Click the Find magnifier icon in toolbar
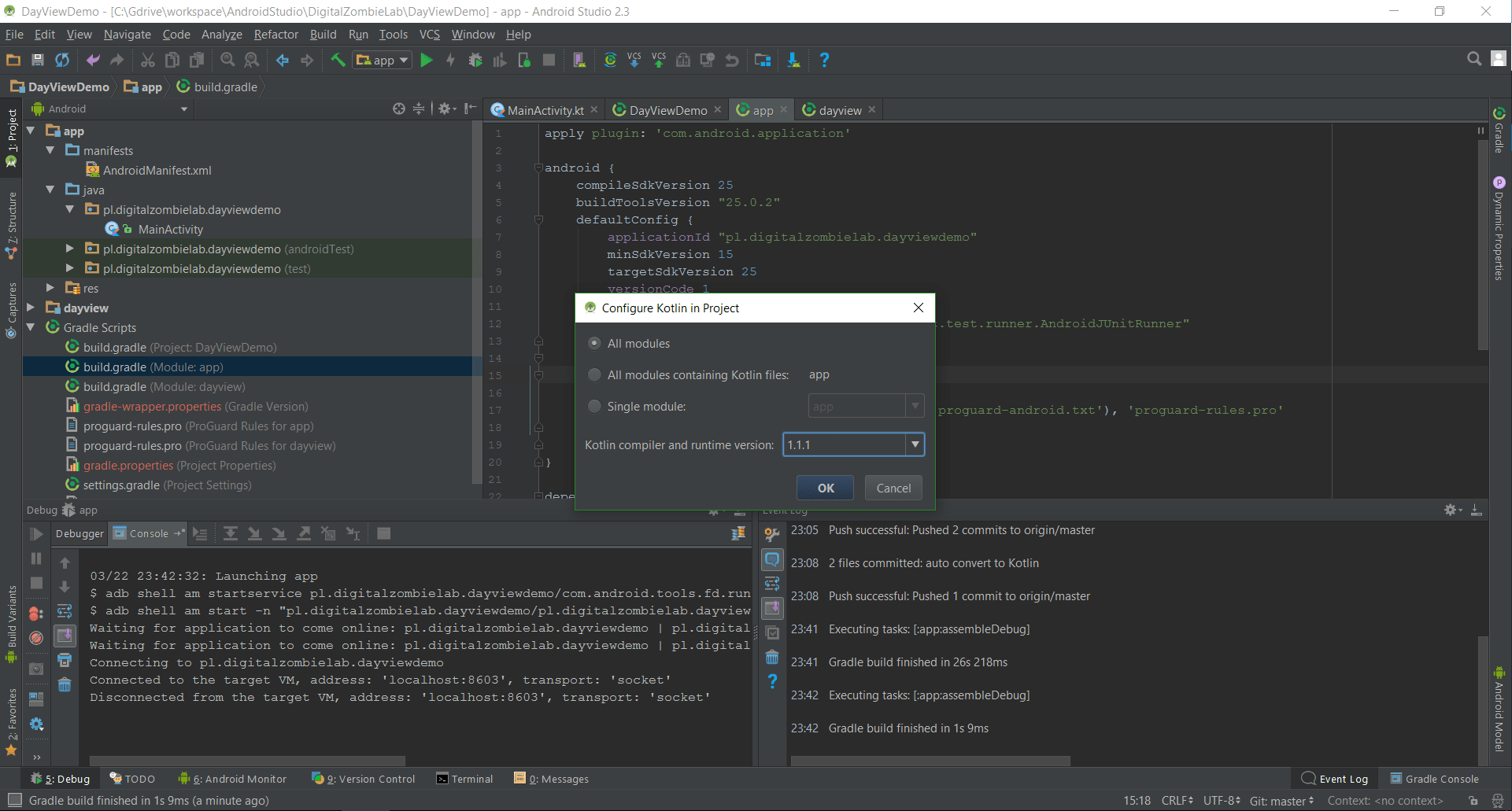Image resolution: width=1512 pixels, height=811 pixels. coord(227,60)
